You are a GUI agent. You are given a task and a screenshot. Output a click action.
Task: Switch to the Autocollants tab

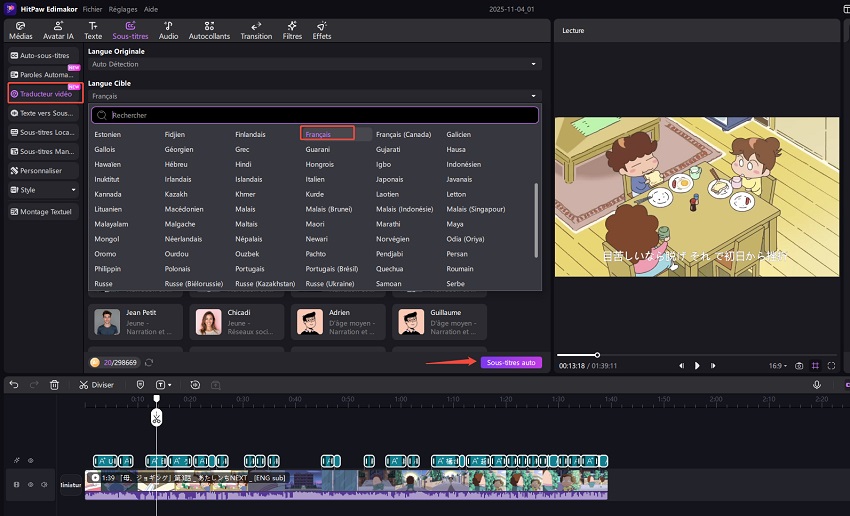[209, 30]
